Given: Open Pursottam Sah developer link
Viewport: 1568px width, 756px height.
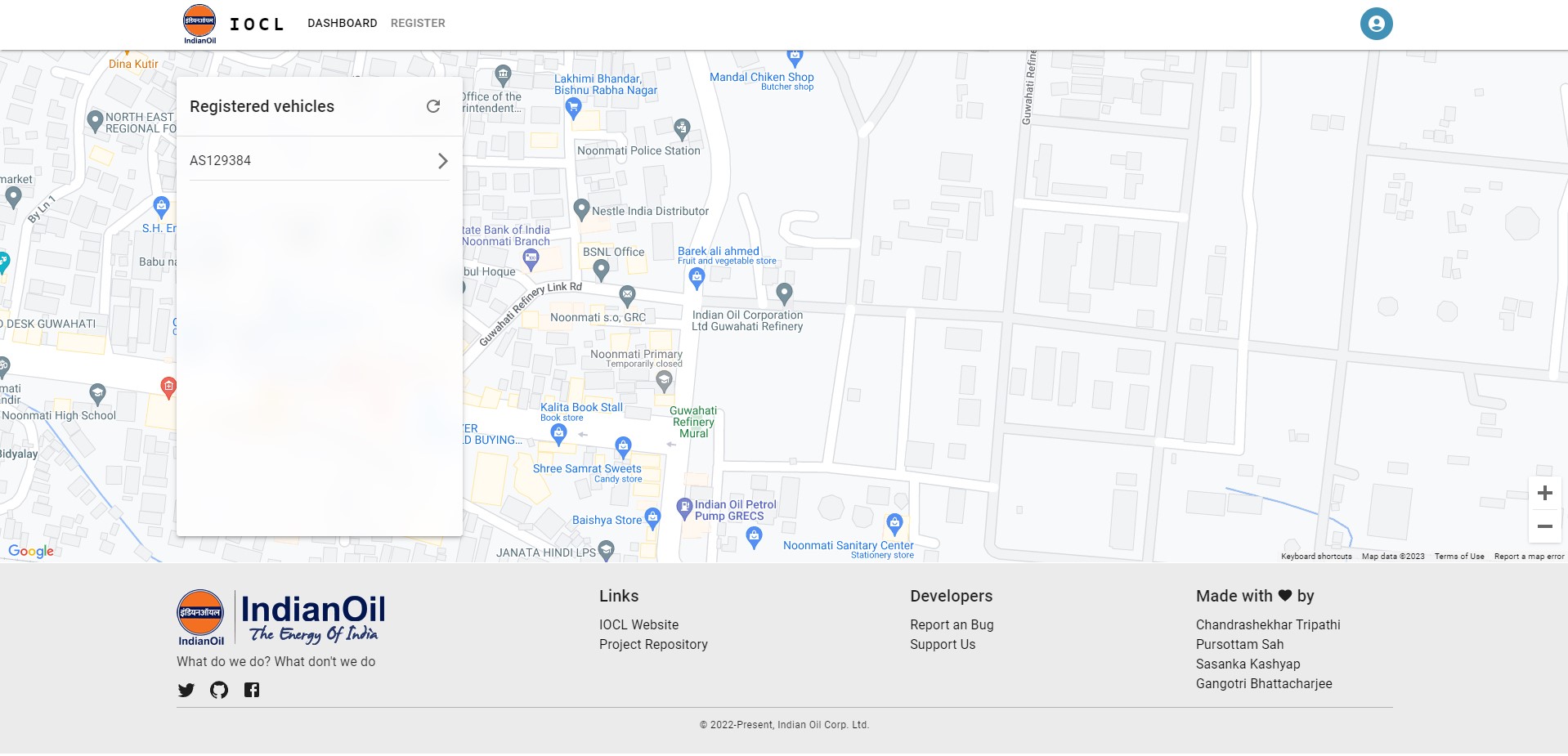Looking at the screenshot, I should (x=1239, y=644).
